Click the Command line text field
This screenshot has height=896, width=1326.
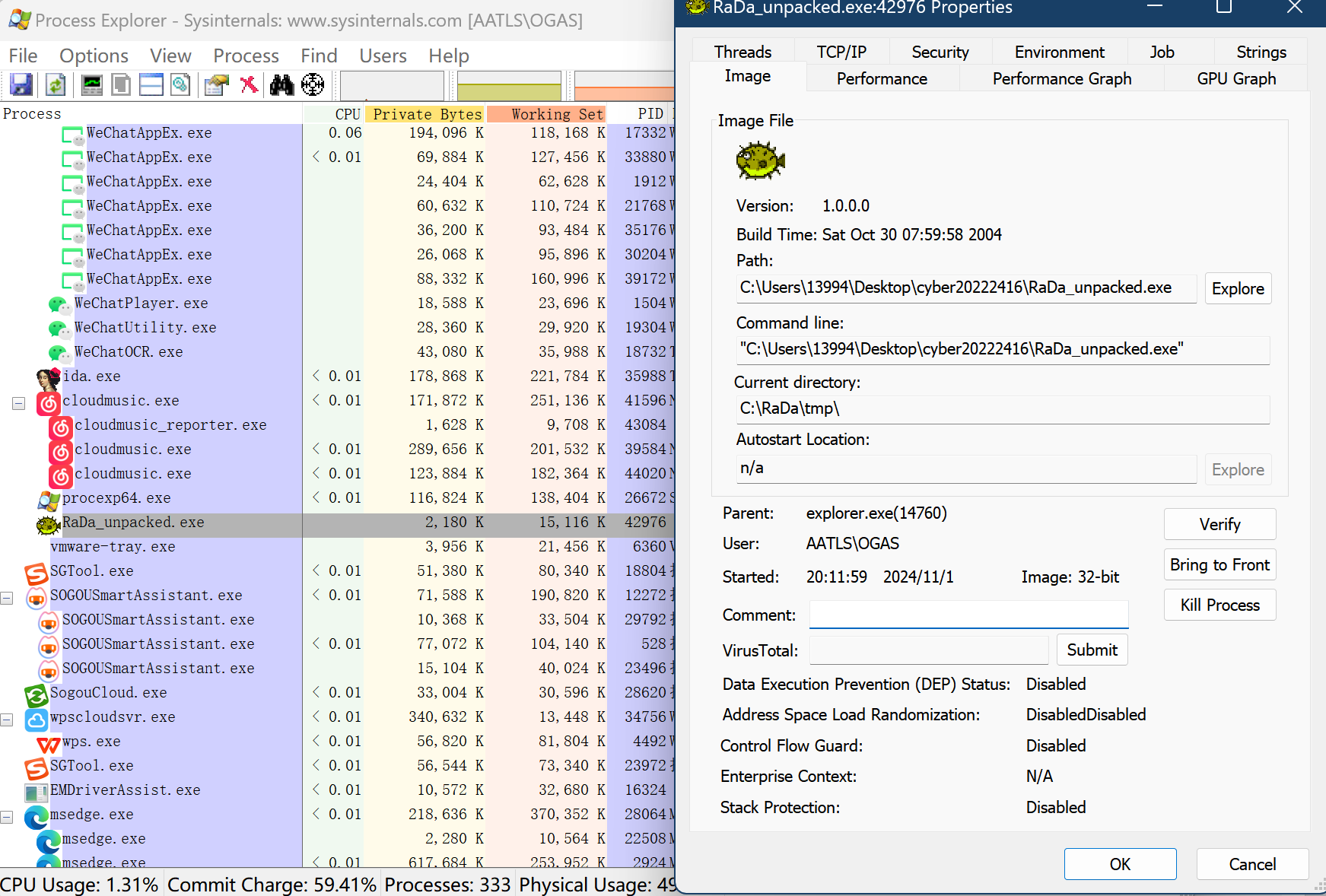[1002, 349]
